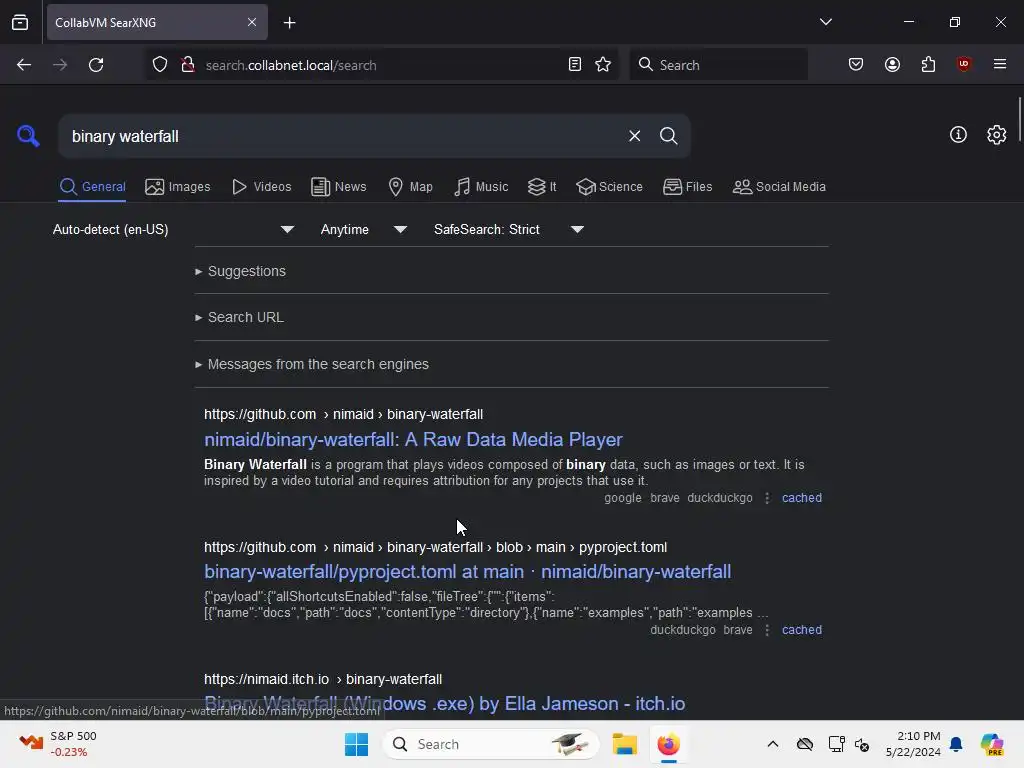Show hidden system tray icons
The image size is (1024, 768).
click(773, 744)
